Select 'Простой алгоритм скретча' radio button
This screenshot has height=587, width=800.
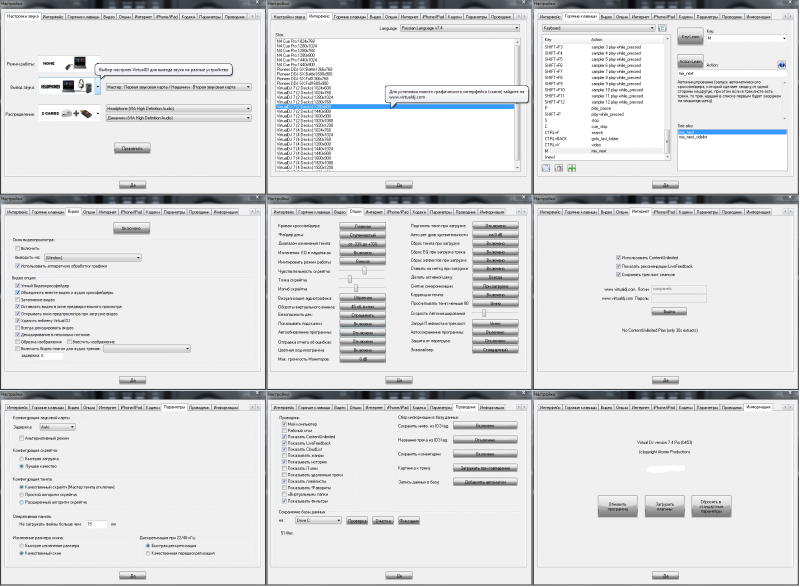[x=21, y=495]
